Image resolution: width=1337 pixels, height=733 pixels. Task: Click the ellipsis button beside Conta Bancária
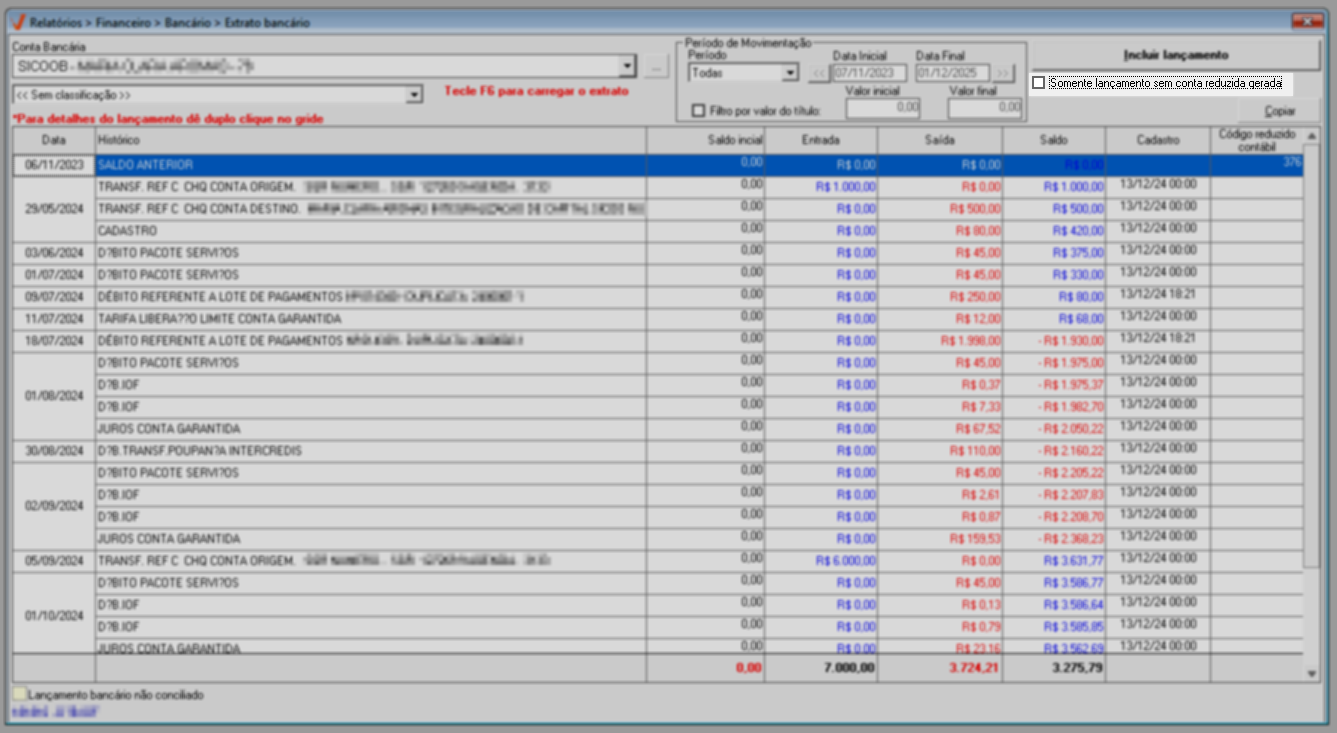pos(656,67)
